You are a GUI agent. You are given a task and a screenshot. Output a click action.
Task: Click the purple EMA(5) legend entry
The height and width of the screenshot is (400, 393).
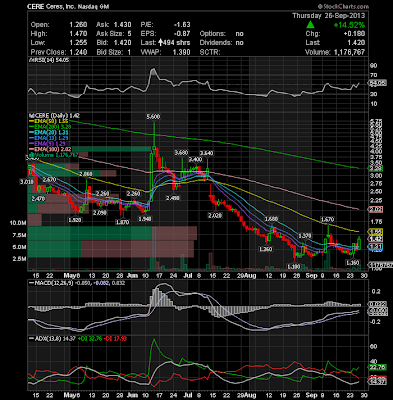click(47, 143)
